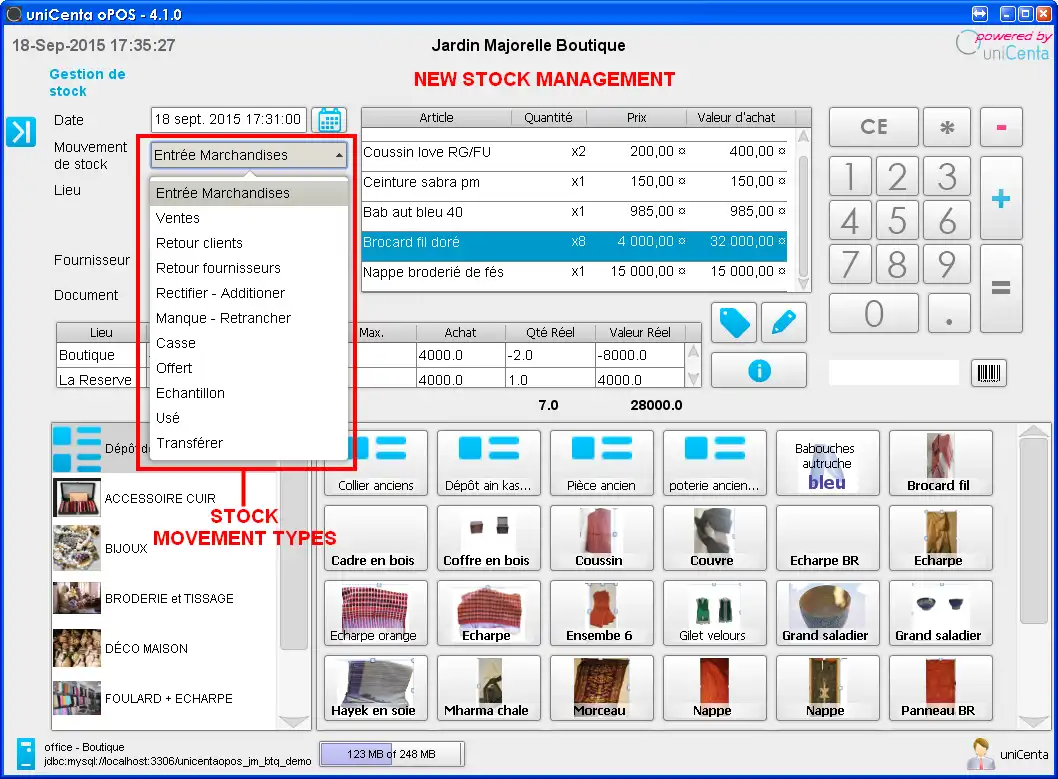Click the barcode scan icon
This screenshot has width=1058, height=779.
click(989, 372)
